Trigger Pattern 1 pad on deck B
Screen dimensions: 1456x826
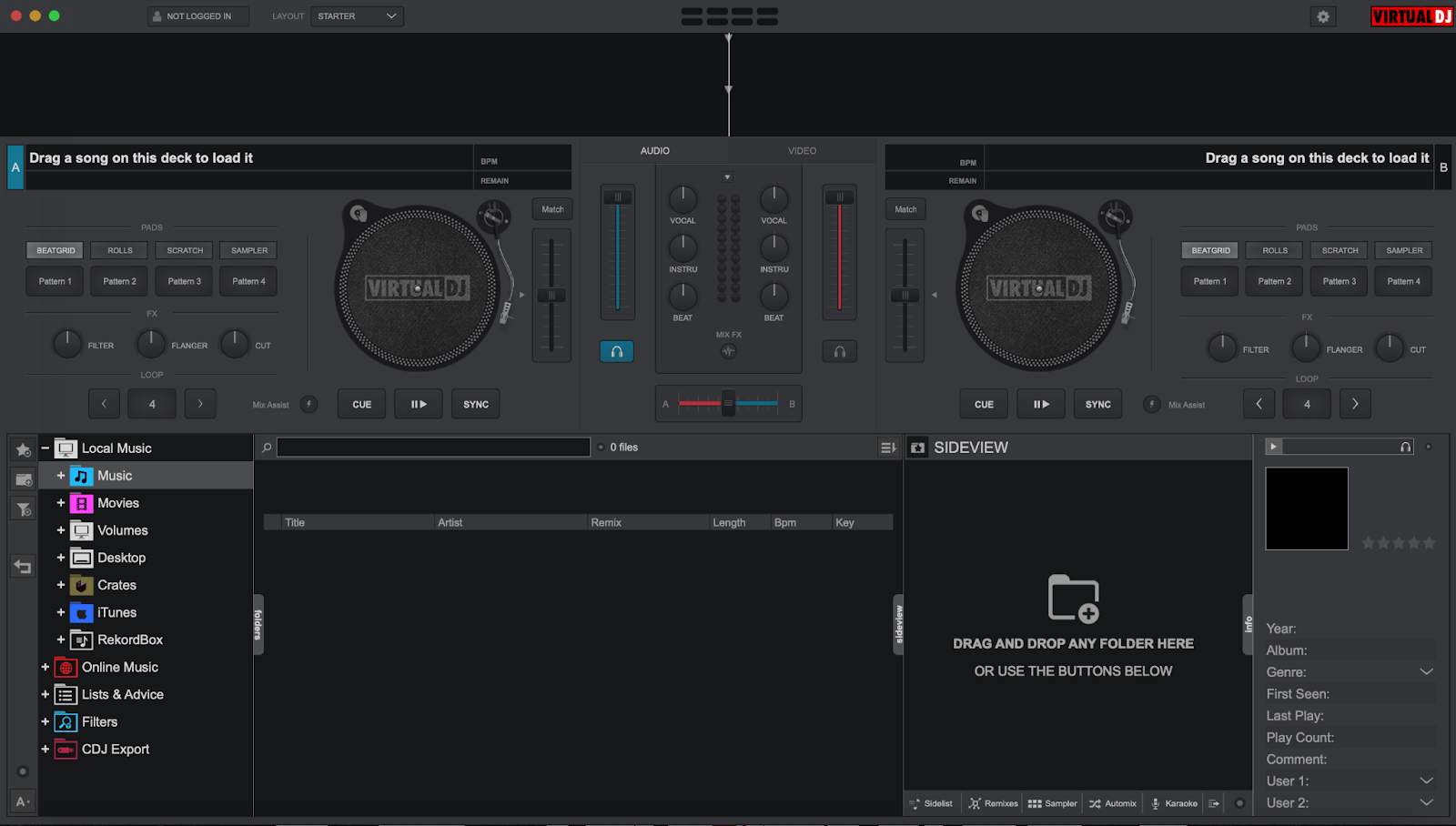1210,281
